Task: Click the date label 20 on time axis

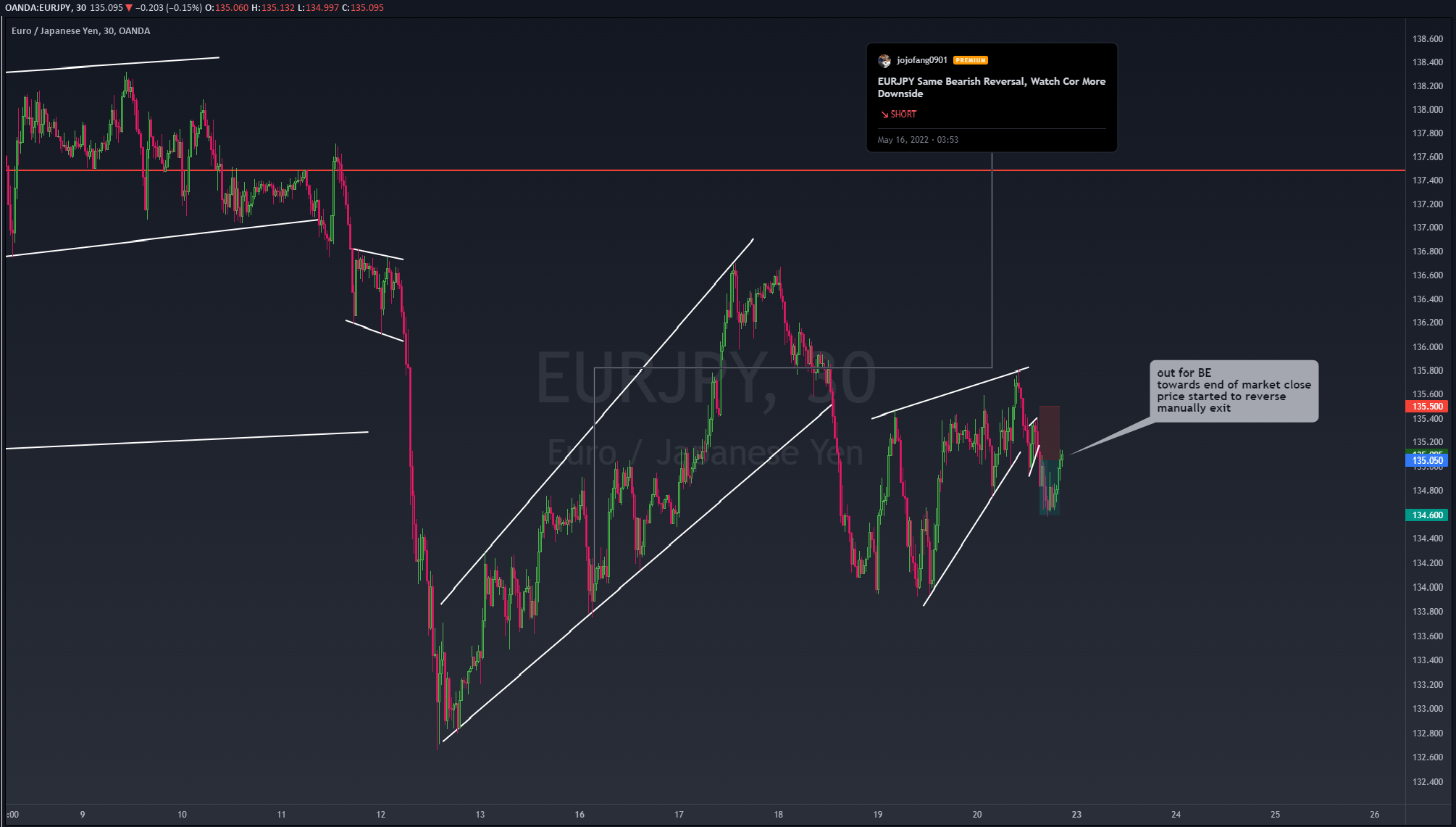Action: 977,814
